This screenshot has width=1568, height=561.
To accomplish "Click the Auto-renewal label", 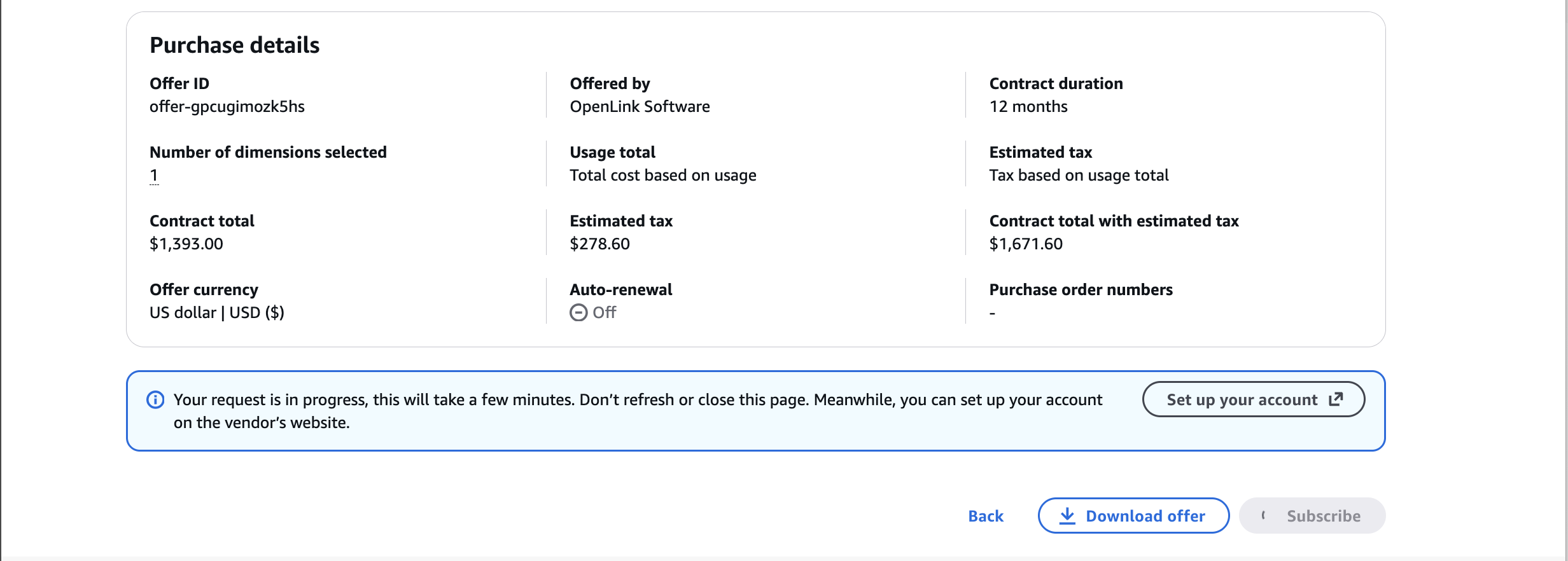I will [x=621, y=289].
